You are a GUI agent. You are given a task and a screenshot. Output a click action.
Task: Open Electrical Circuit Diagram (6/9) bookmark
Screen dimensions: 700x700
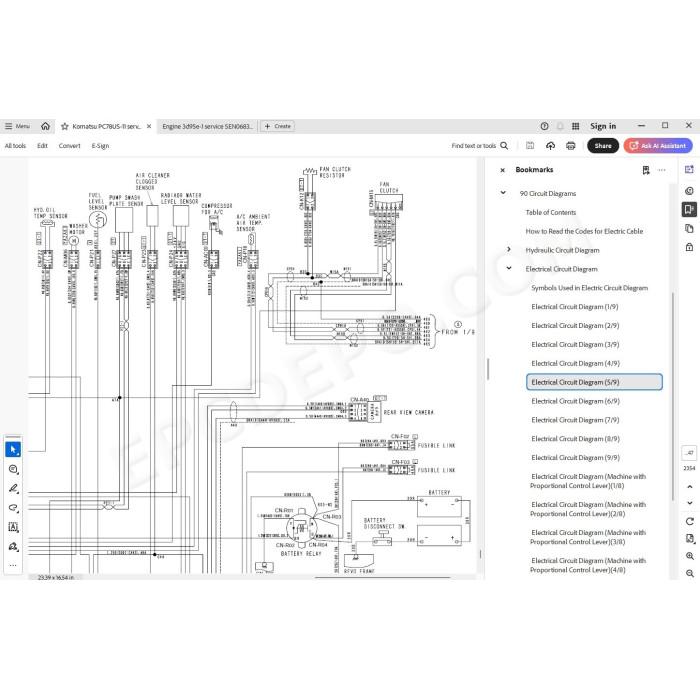(575, 401)
